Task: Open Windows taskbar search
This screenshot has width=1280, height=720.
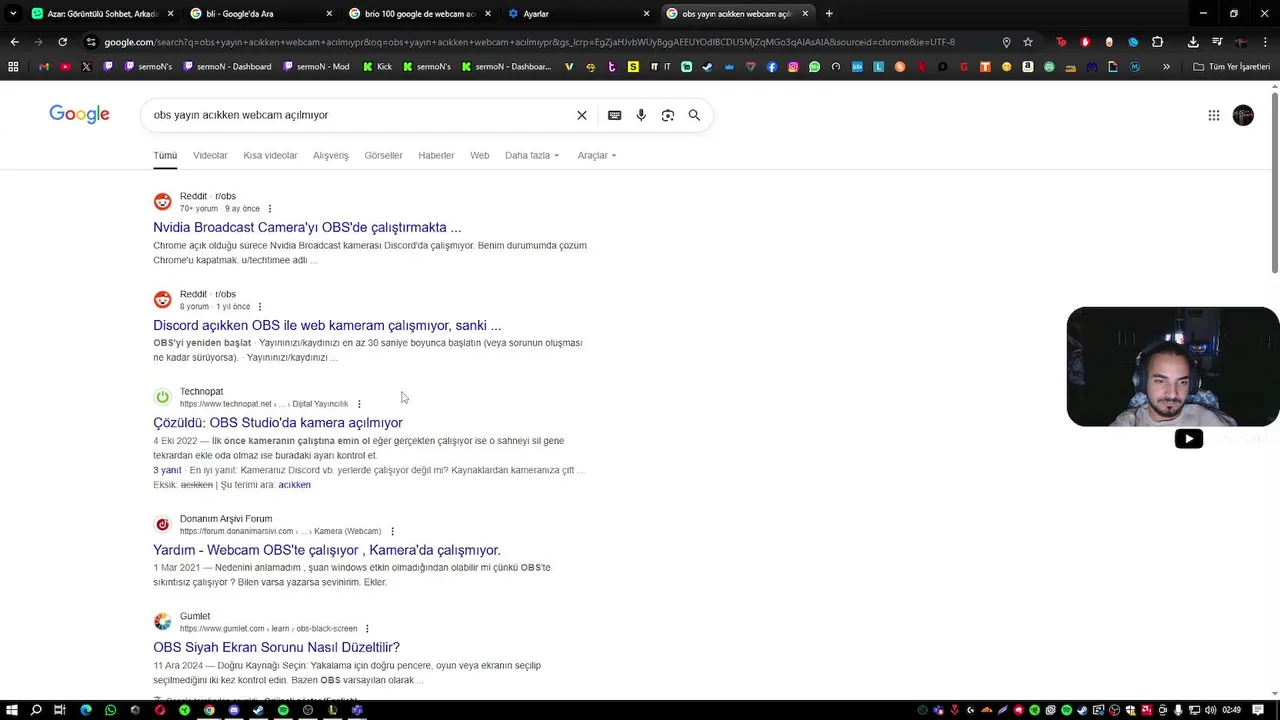Action: [36, 710]
